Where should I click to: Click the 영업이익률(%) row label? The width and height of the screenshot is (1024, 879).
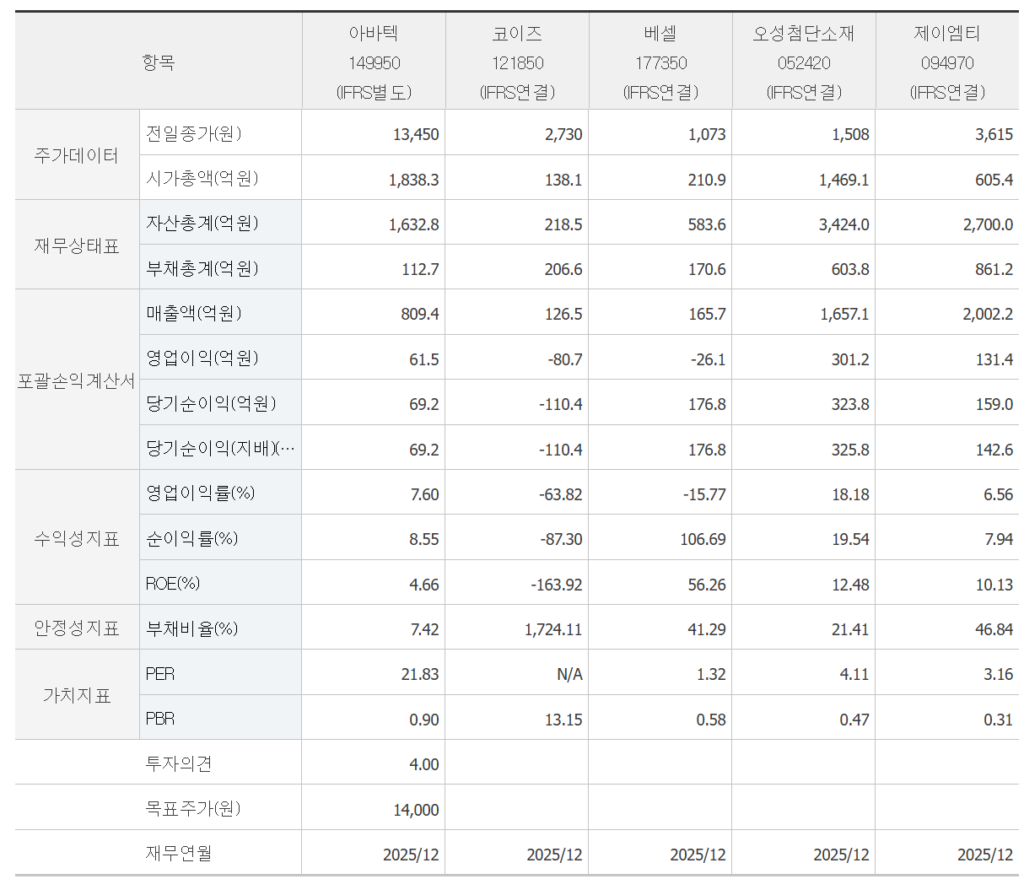[x=200, y=493]
